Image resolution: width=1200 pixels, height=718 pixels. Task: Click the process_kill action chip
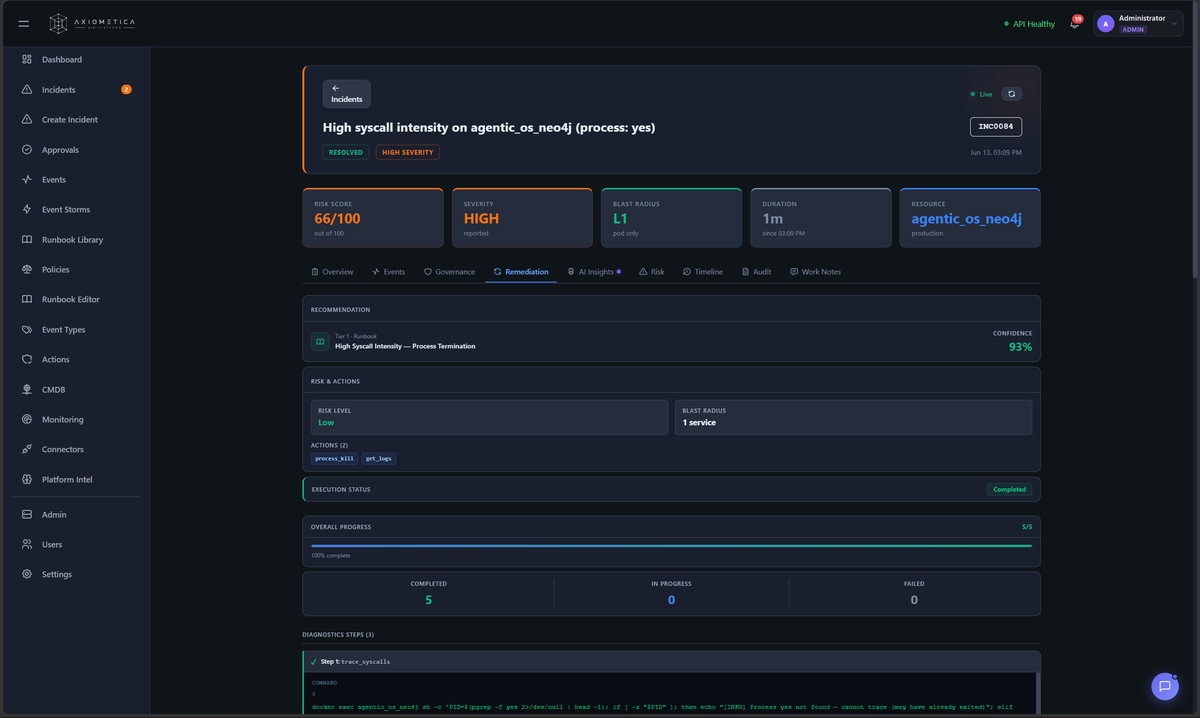click(334, 459)
